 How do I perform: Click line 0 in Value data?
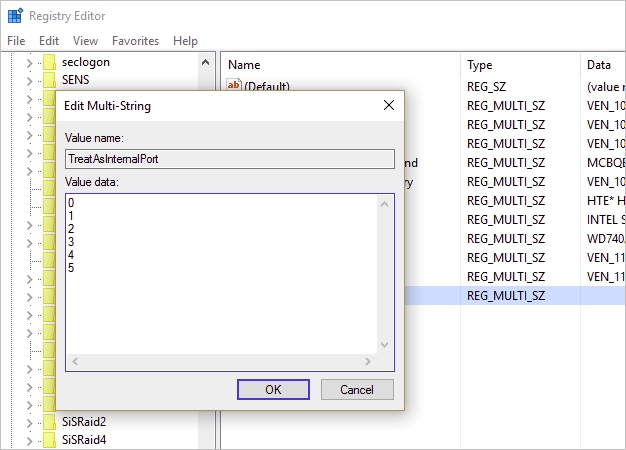pos(71,203)
